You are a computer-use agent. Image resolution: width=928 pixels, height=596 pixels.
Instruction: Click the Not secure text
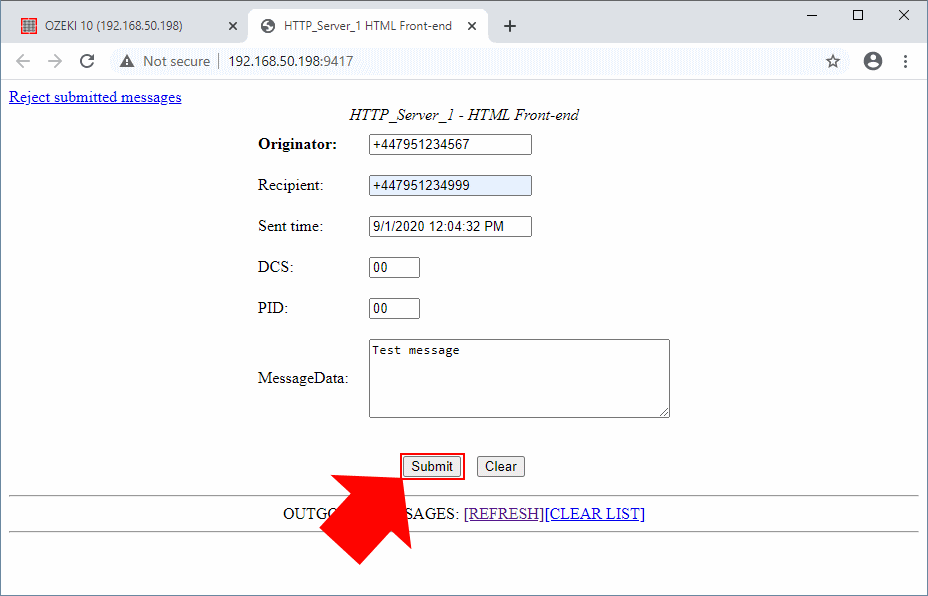tap(176, 61)
